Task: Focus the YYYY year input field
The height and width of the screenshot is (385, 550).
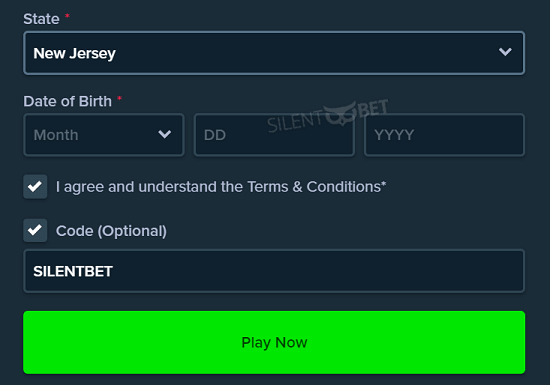Action: coord(444,135)
